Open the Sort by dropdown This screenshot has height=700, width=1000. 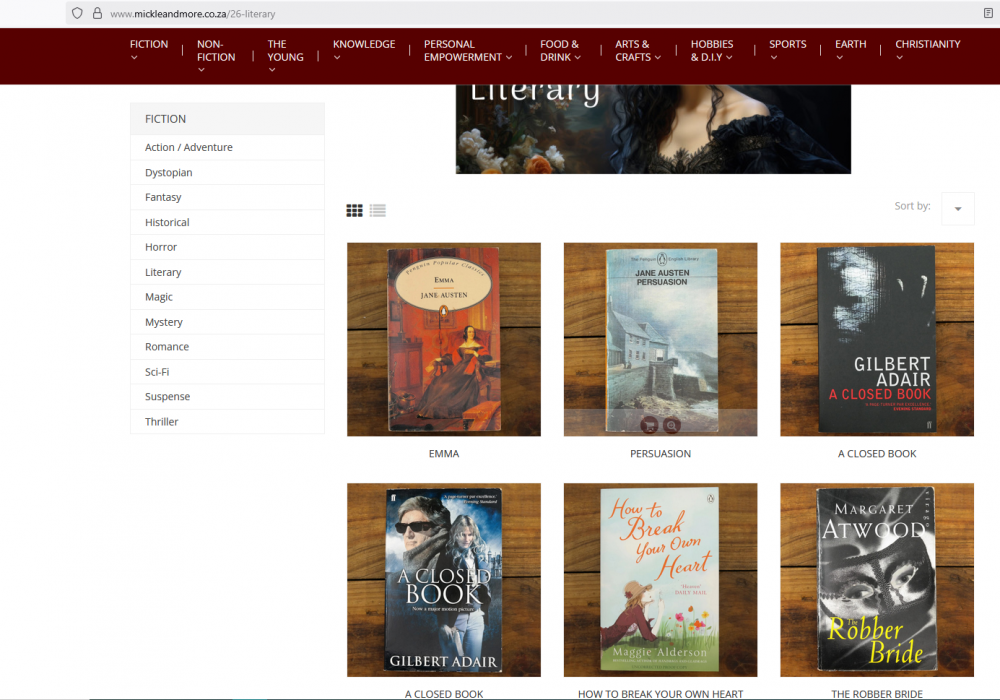pos(957,208)
